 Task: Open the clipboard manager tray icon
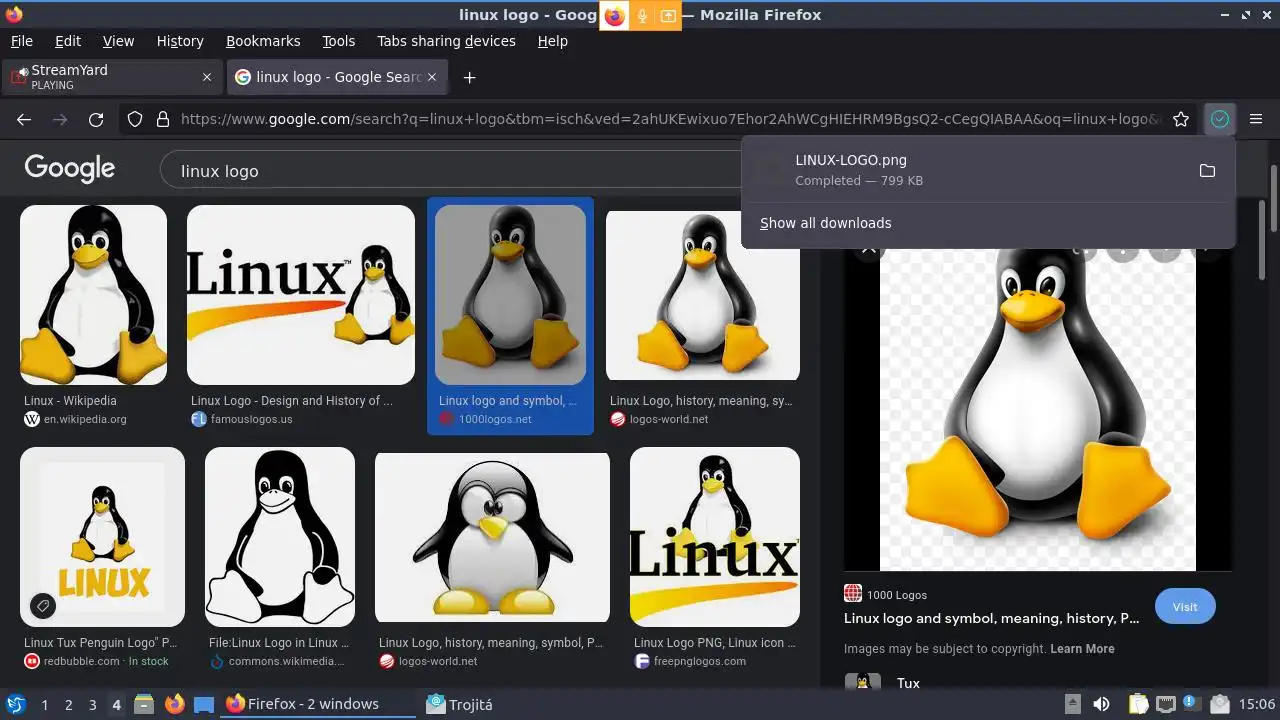[1138, 704]
